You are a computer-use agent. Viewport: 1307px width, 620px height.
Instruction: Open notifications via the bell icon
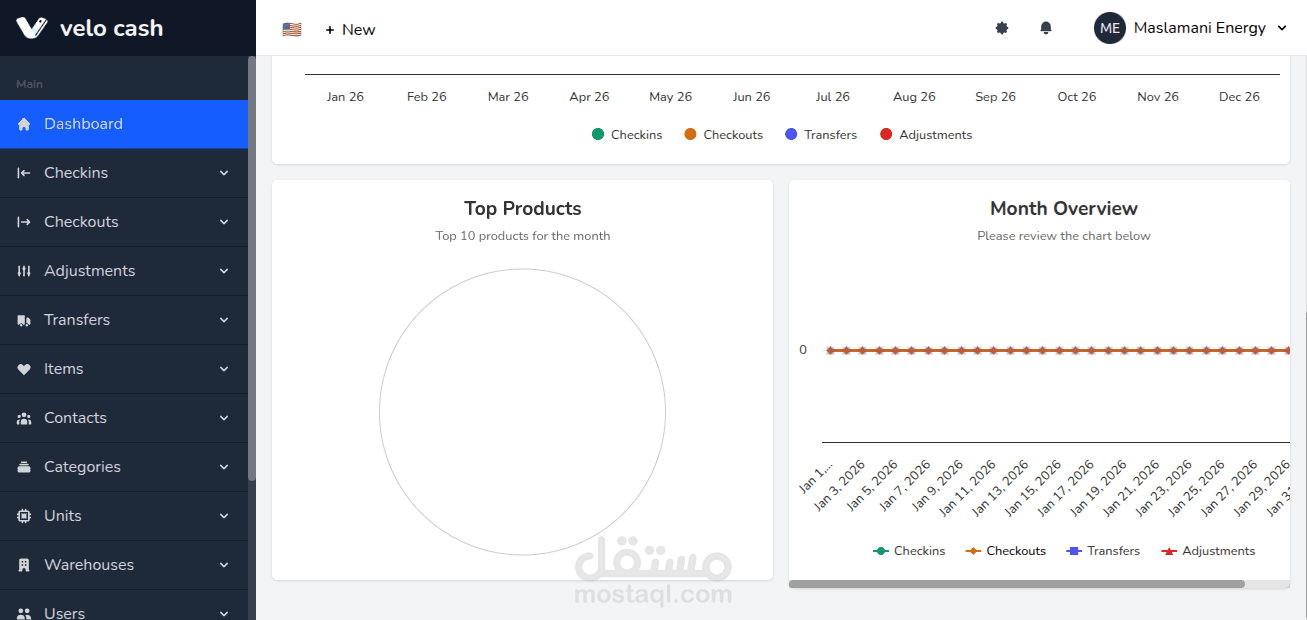[1046, 27]
